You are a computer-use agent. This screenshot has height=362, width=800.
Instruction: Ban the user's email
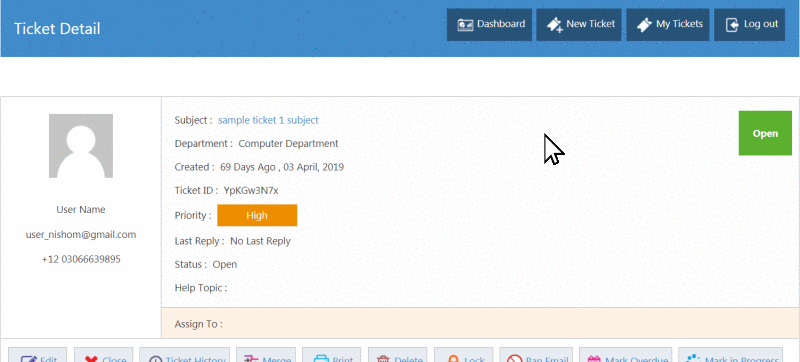pos(536,355)
